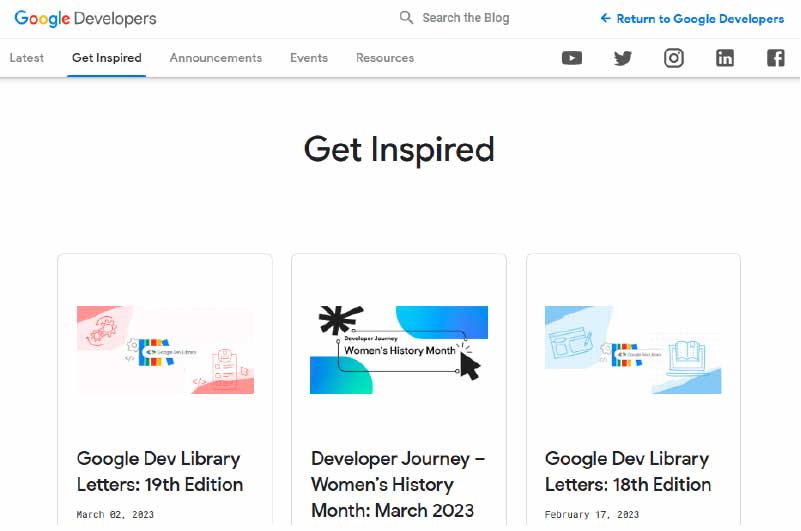Click the back arrow beside Return link
This screenshot has width=801, height=531.
605,18
